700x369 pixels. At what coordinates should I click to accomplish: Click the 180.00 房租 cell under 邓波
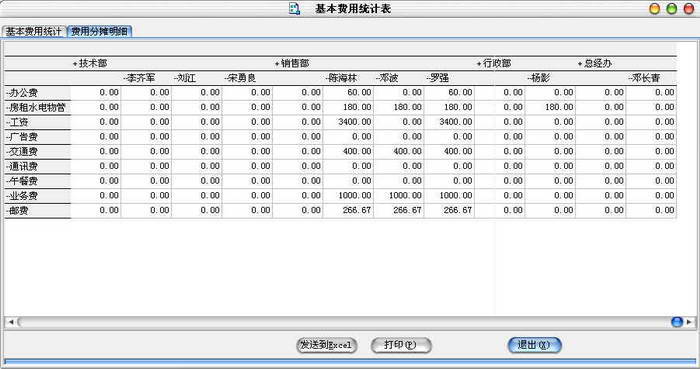coord(399,107)
